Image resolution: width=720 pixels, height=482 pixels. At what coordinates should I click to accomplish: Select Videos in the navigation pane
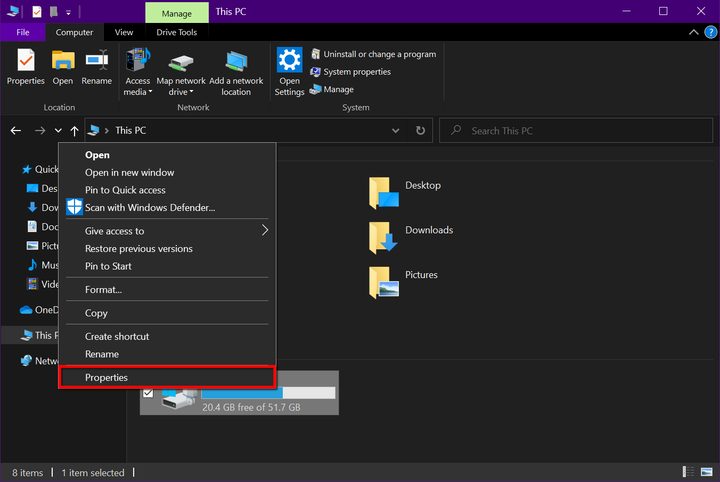coord(42,284)
